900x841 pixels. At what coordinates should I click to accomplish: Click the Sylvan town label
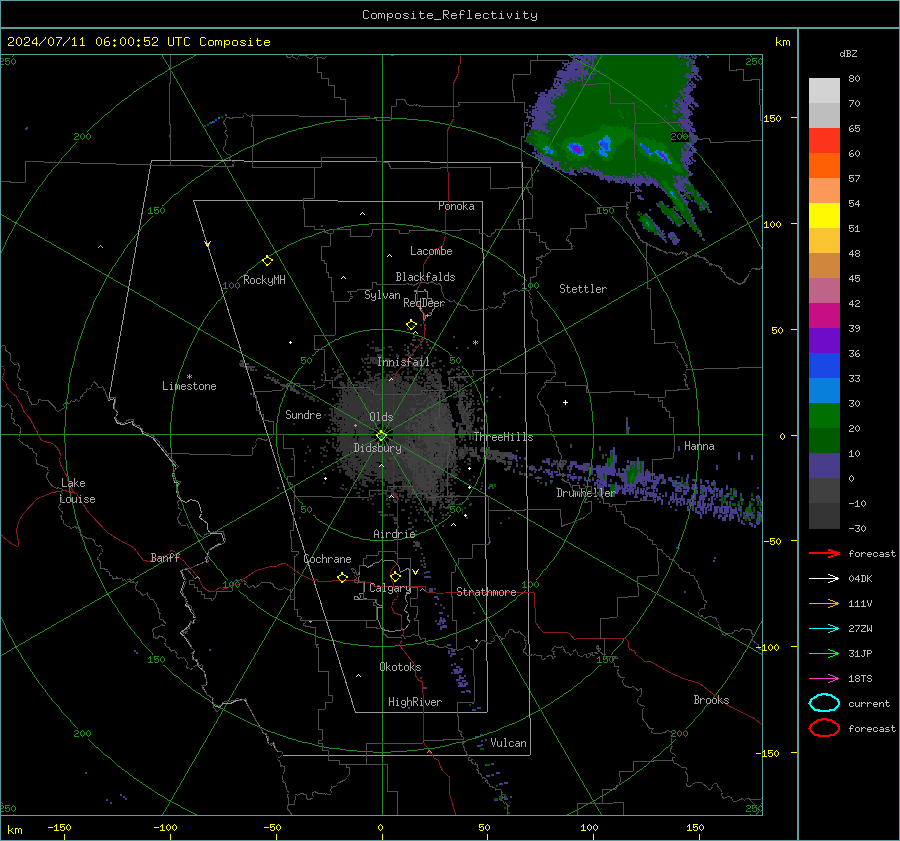pos(382,295)
